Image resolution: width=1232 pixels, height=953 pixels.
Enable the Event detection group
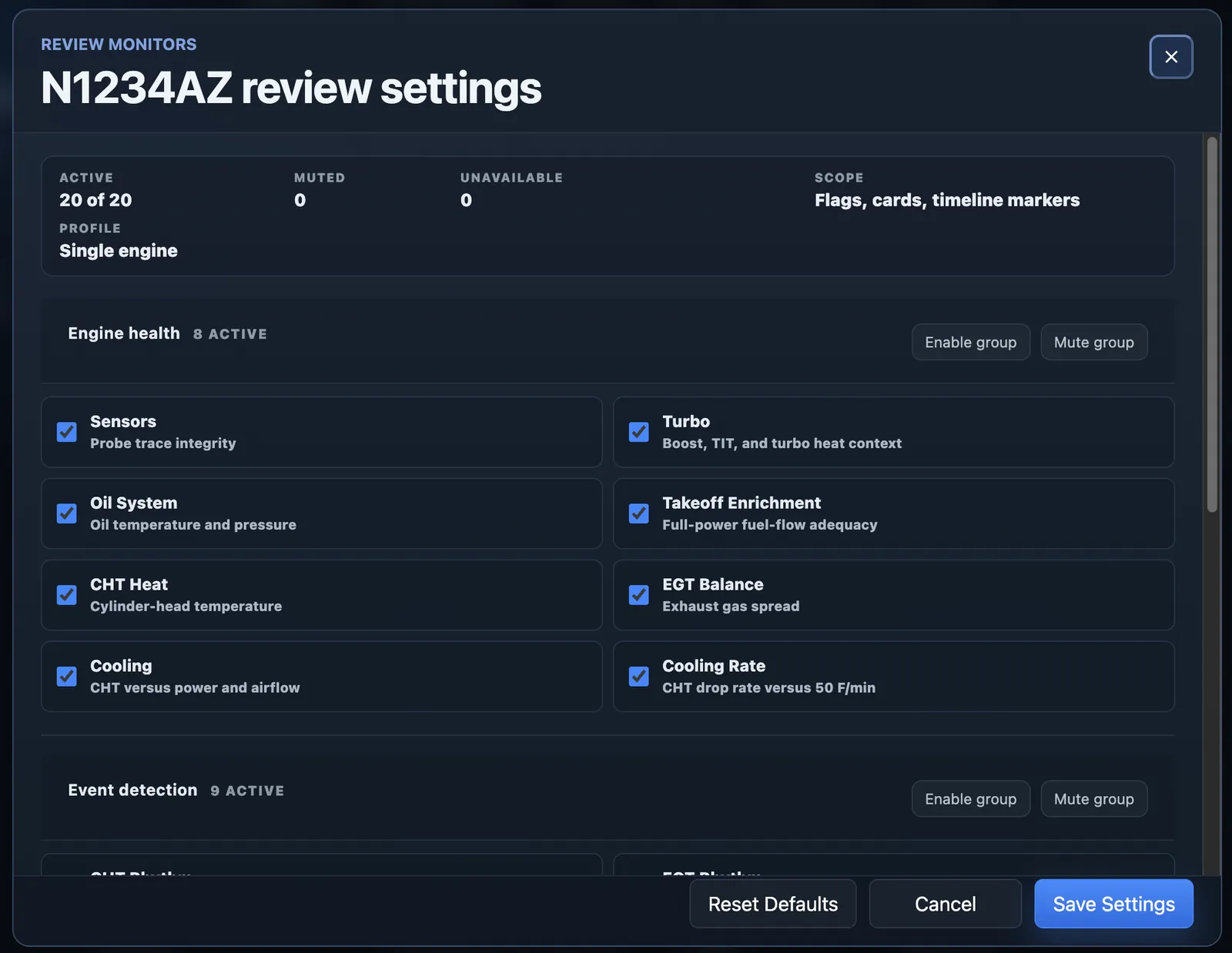pyautogui.click(x=970, y=799)
